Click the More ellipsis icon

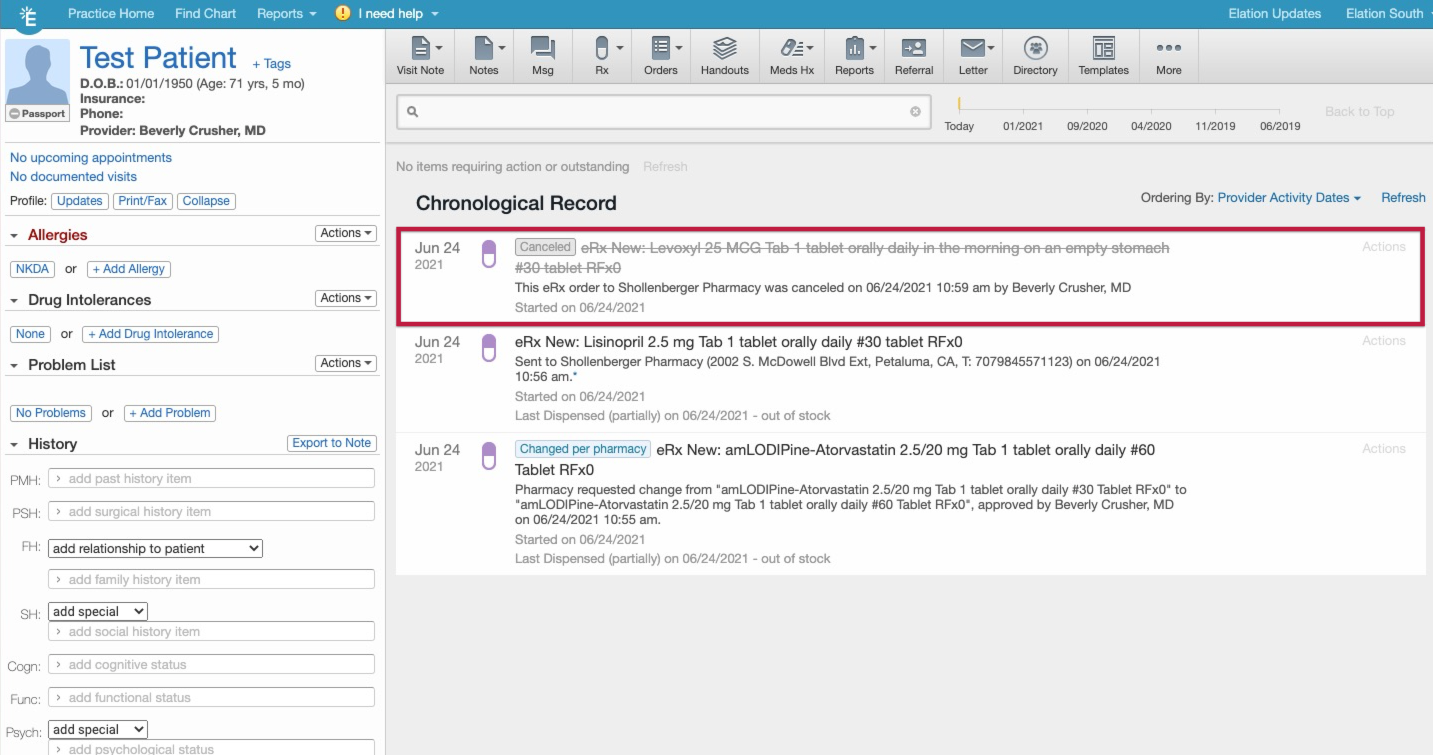click(1168, 48)
